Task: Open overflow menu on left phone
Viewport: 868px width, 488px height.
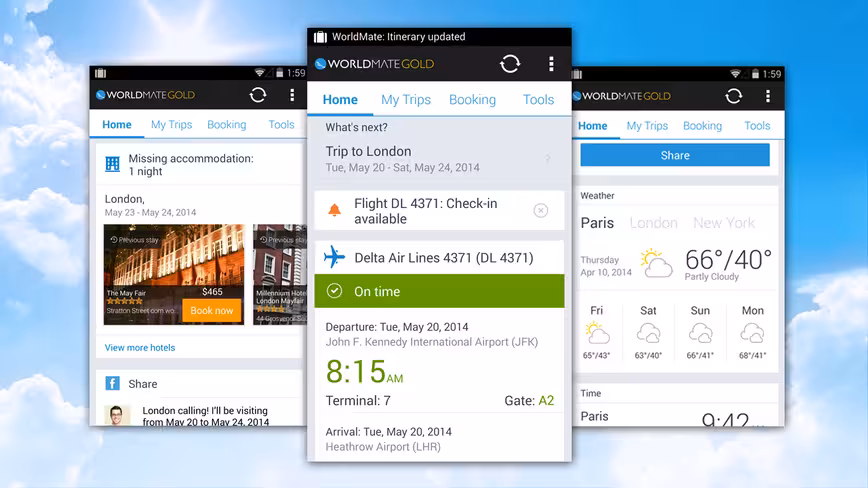Action: tap(292, 95)
